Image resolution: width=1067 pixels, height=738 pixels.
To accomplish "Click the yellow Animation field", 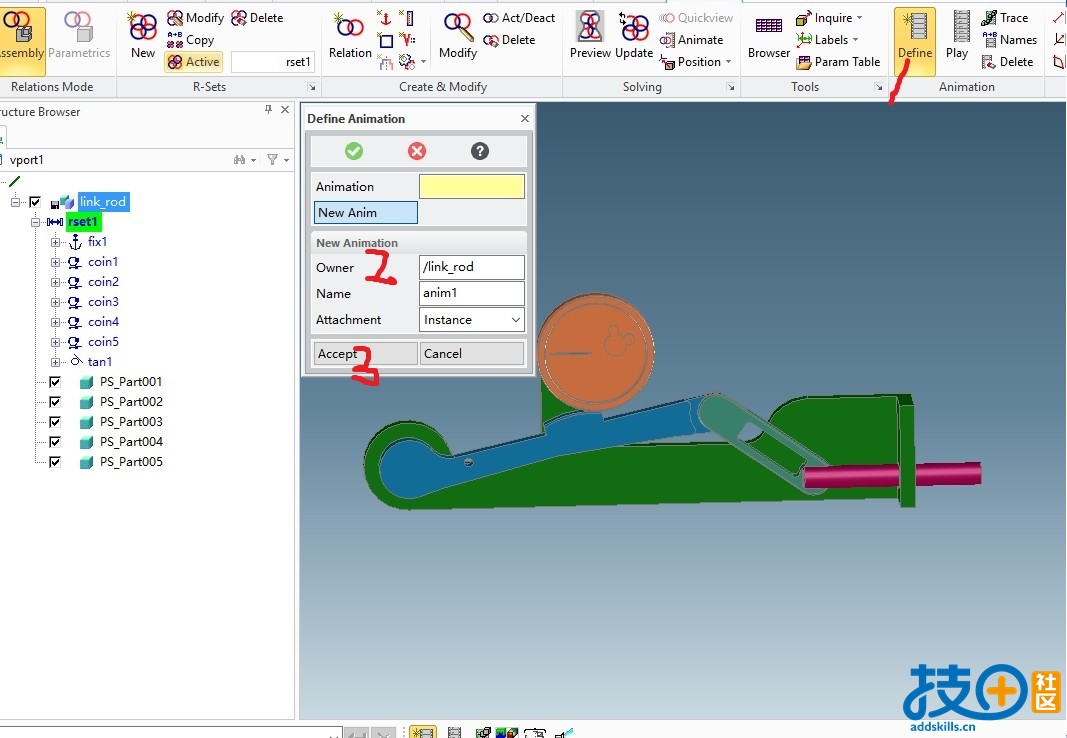I will pos(472,186).
